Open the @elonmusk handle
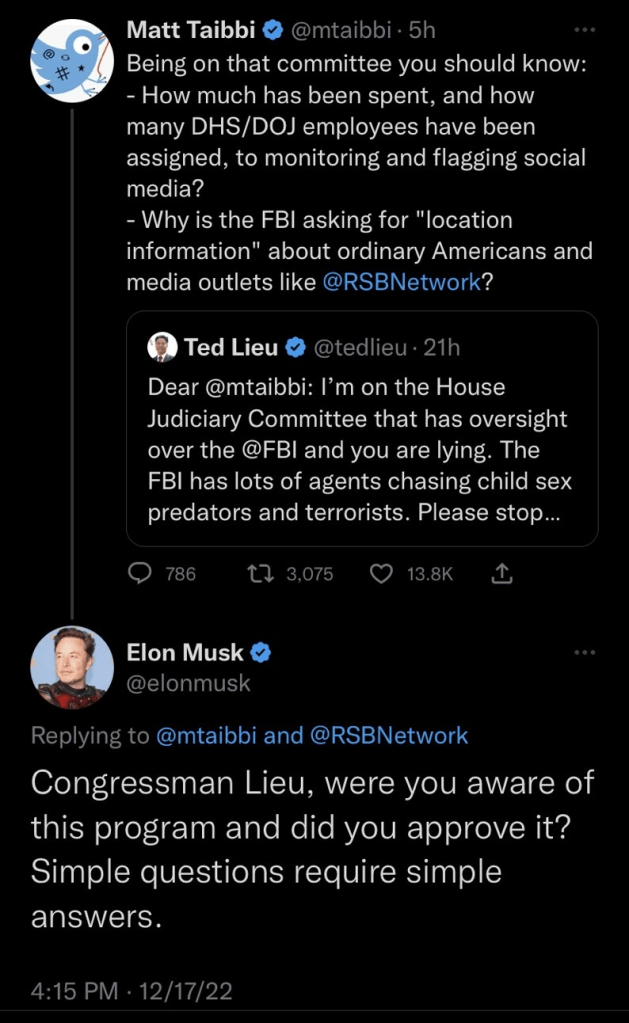This screenshot has width=629, height=1023. 188,684
